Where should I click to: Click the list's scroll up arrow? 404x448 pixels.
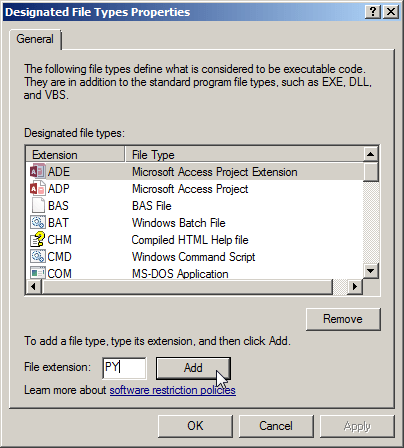coord(370,154)
